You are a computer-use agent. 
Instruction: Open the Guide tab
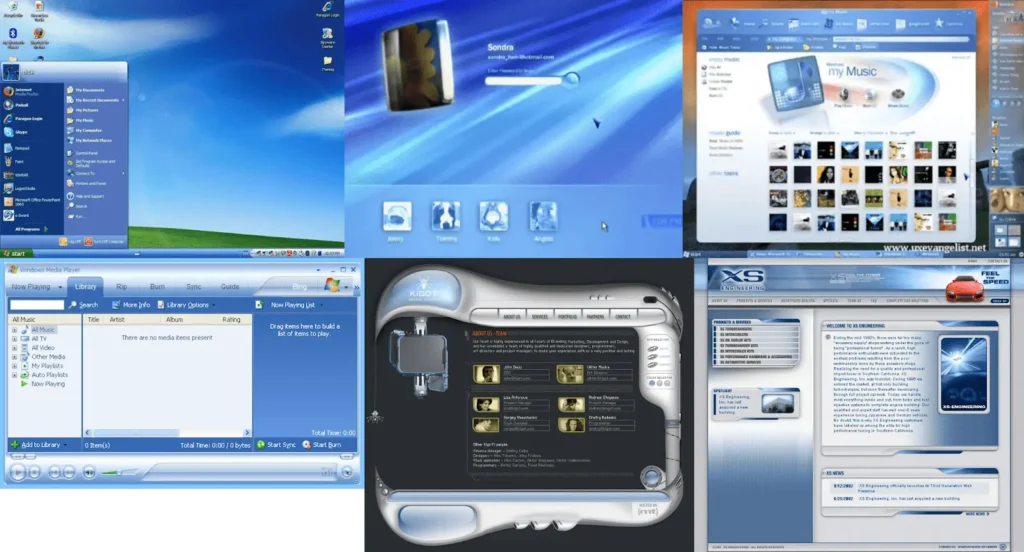point(230,287)
